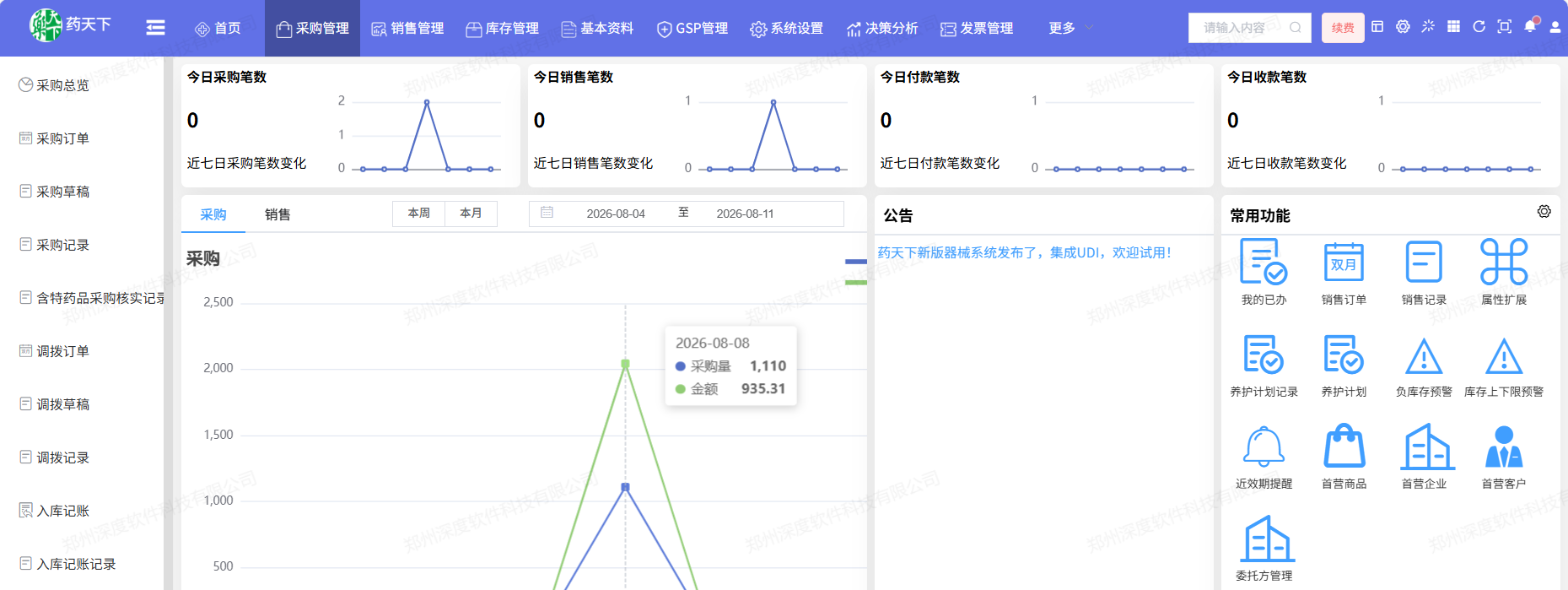Open the 委托方管理 shortcut icon
The height and width of the screenshot is (590, 1568).
point(1267,539)
